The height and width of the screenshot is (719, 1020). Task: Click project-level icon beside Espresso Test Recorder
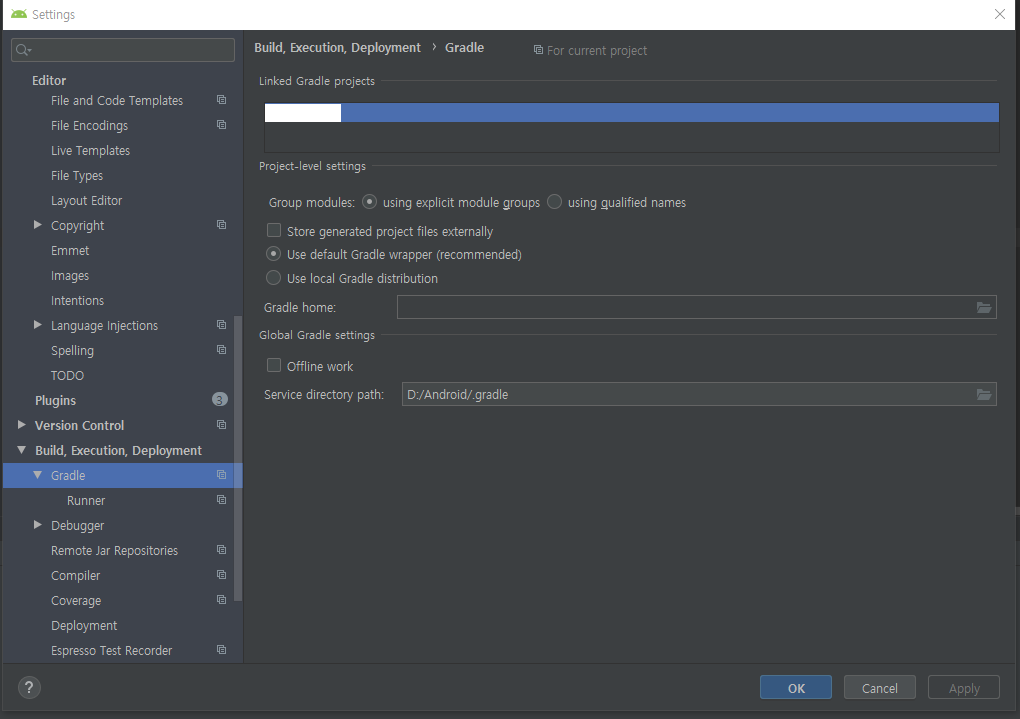221,649
